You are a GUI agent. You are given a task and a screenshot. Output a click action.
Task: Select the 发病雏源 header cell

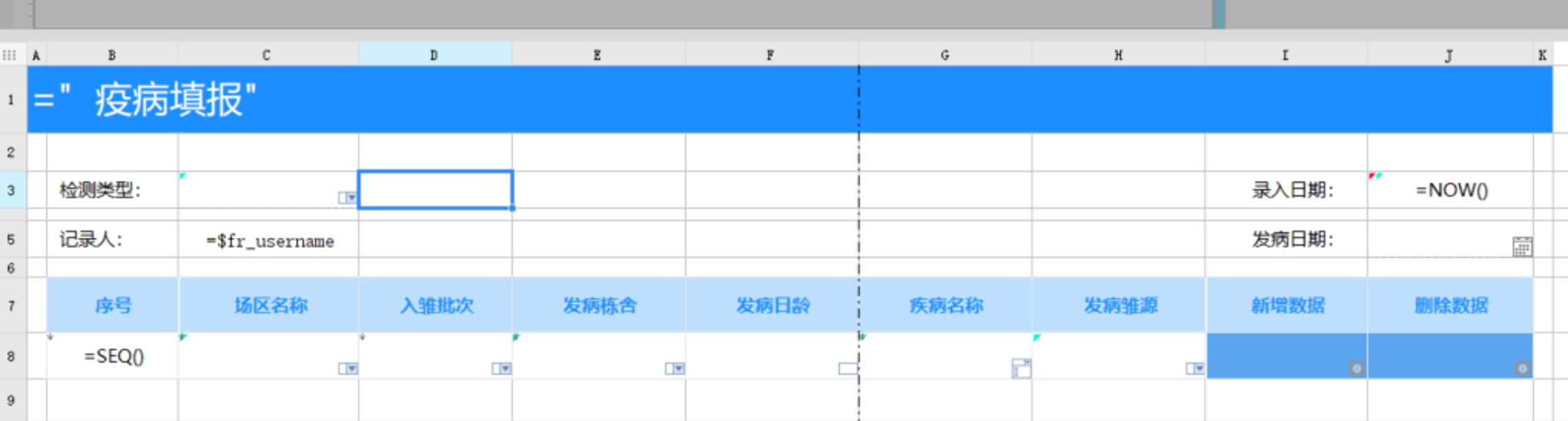tap(1119, 305)
